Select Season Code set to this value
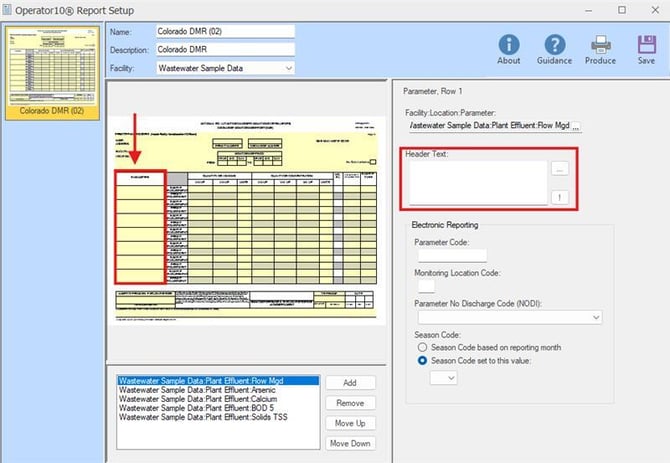Image resolution: width=670 pixels, height=463 pixels. pyautogui.click(x=421, y=360)
